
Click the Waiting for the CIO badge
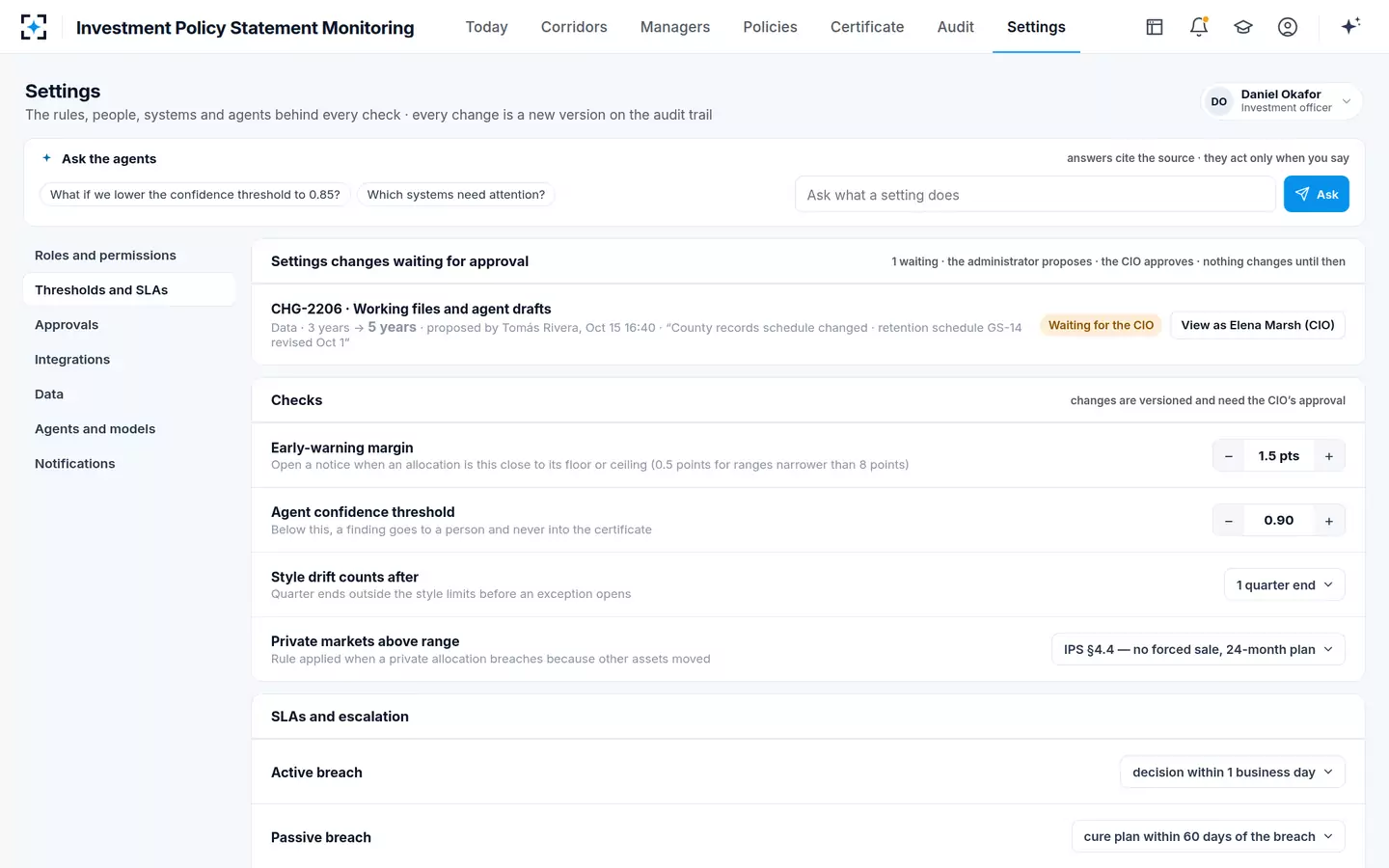tap(1101, 325)
